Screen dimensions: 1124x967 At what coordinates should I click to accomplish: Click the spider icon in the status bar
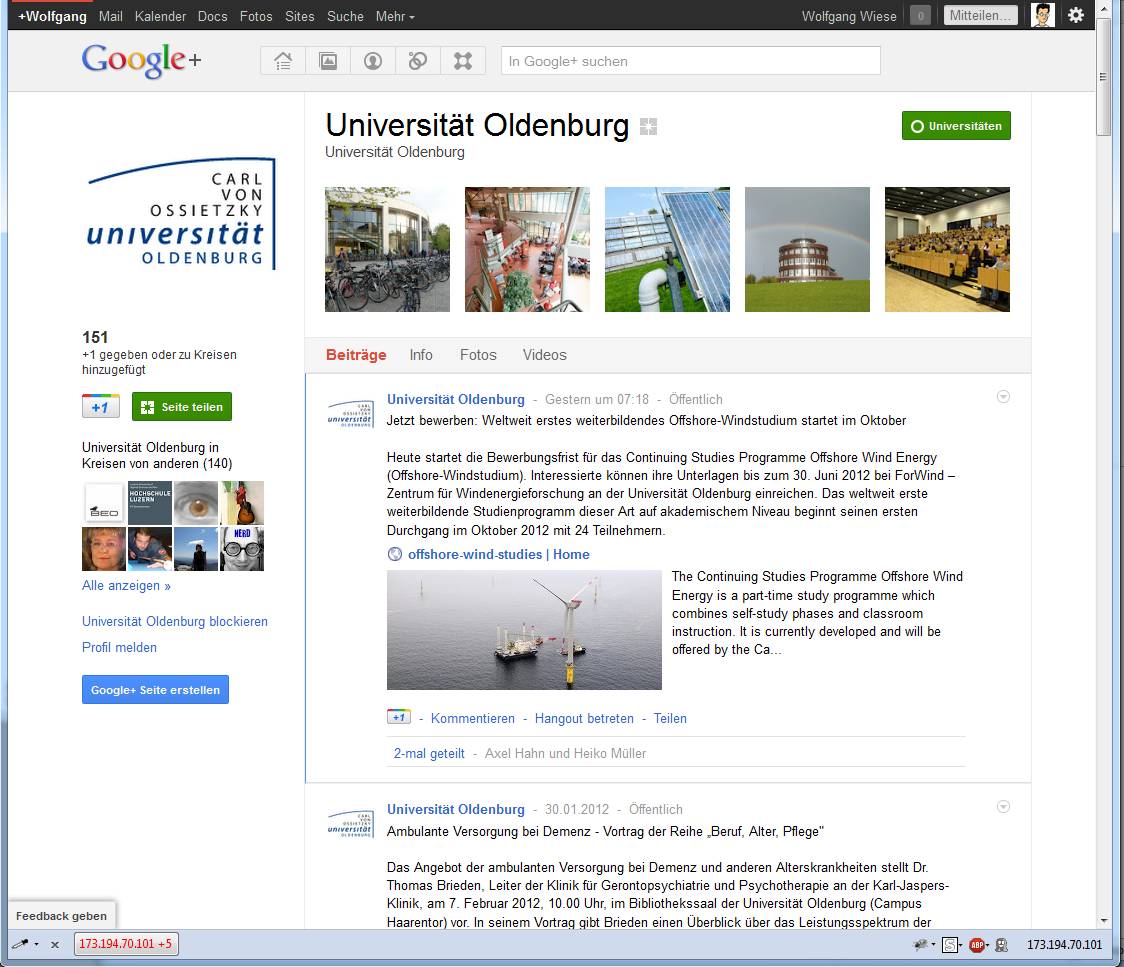click(920, 945)
